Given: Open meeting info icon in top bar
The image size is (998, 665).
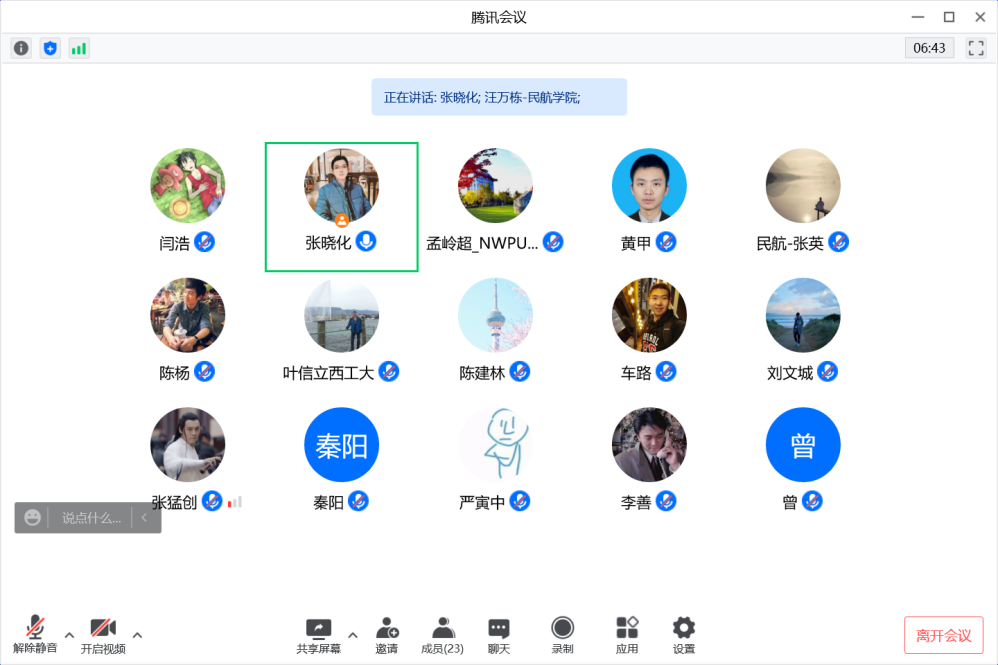Looking at the screenshot, I should pyautogui.click(x=21, y=48).
